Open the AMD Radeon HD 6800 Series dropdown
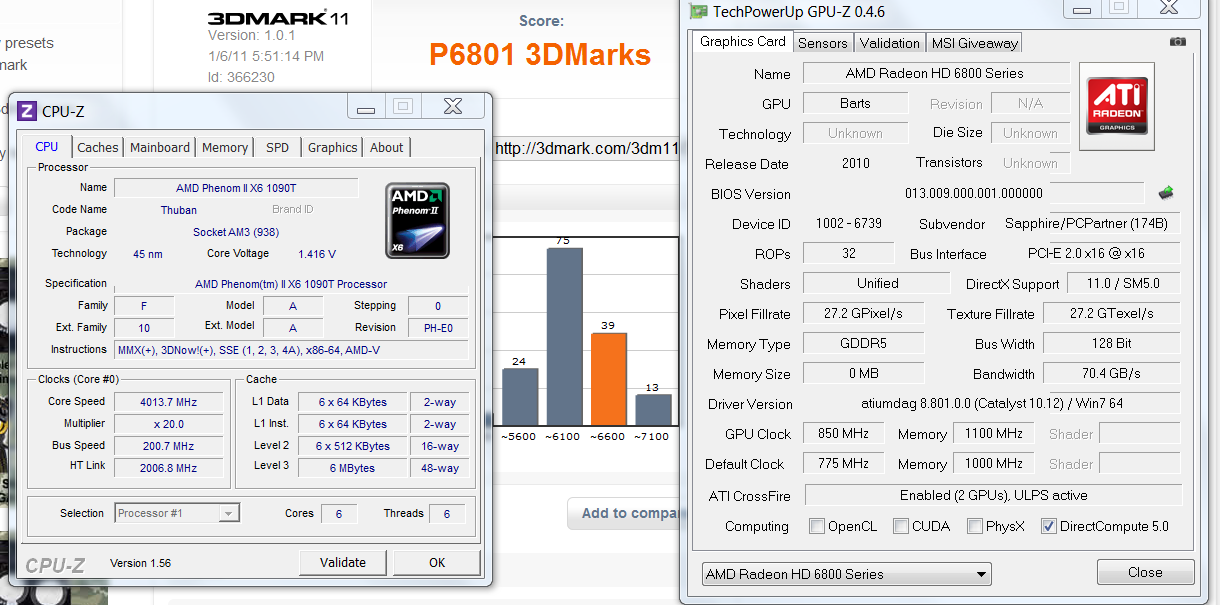 coord(846,574)
